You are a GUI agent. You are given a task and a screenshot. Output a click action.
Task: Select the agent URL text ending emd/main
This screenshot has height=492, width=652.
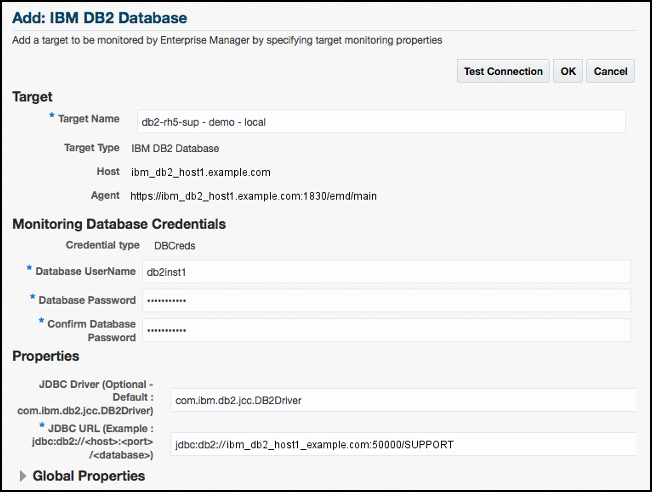coord(253,196)
